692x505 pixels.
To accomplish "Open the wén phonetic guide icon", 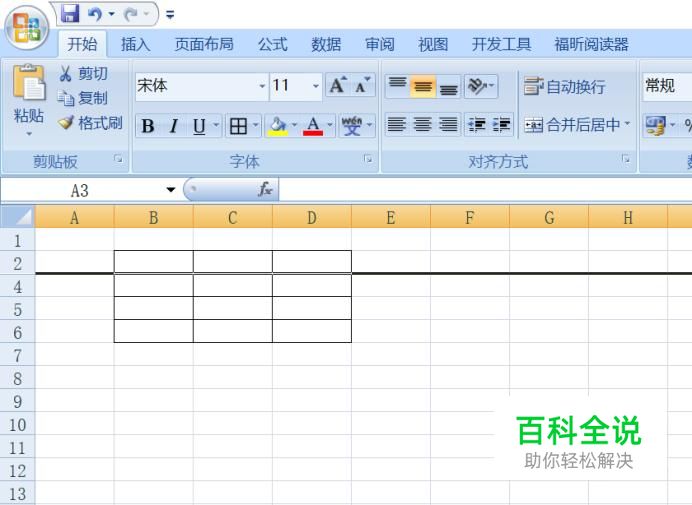I will pos(352,126).
